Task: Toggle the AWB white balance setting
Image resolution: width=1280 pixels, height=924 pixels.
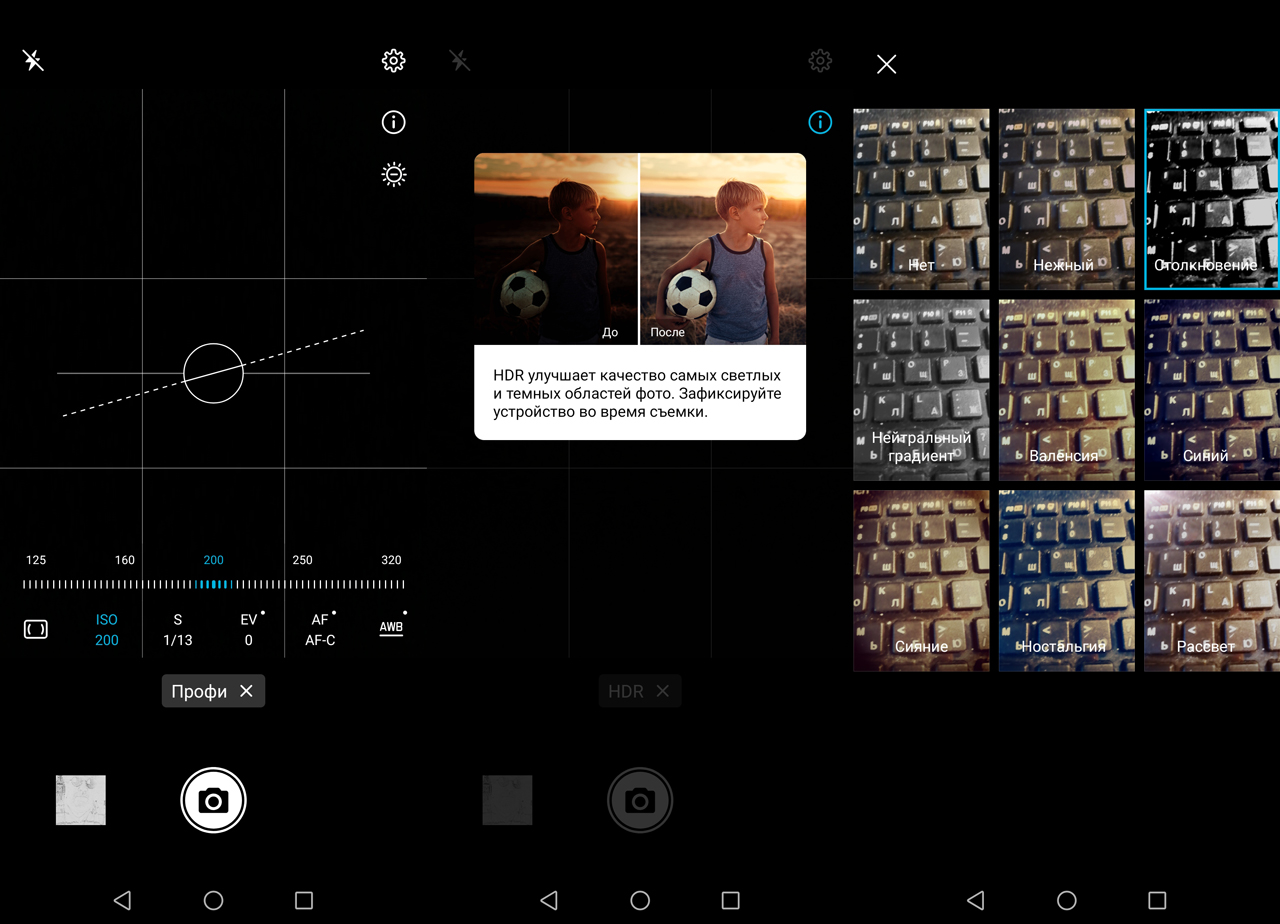Action: (x=391, y=629)
